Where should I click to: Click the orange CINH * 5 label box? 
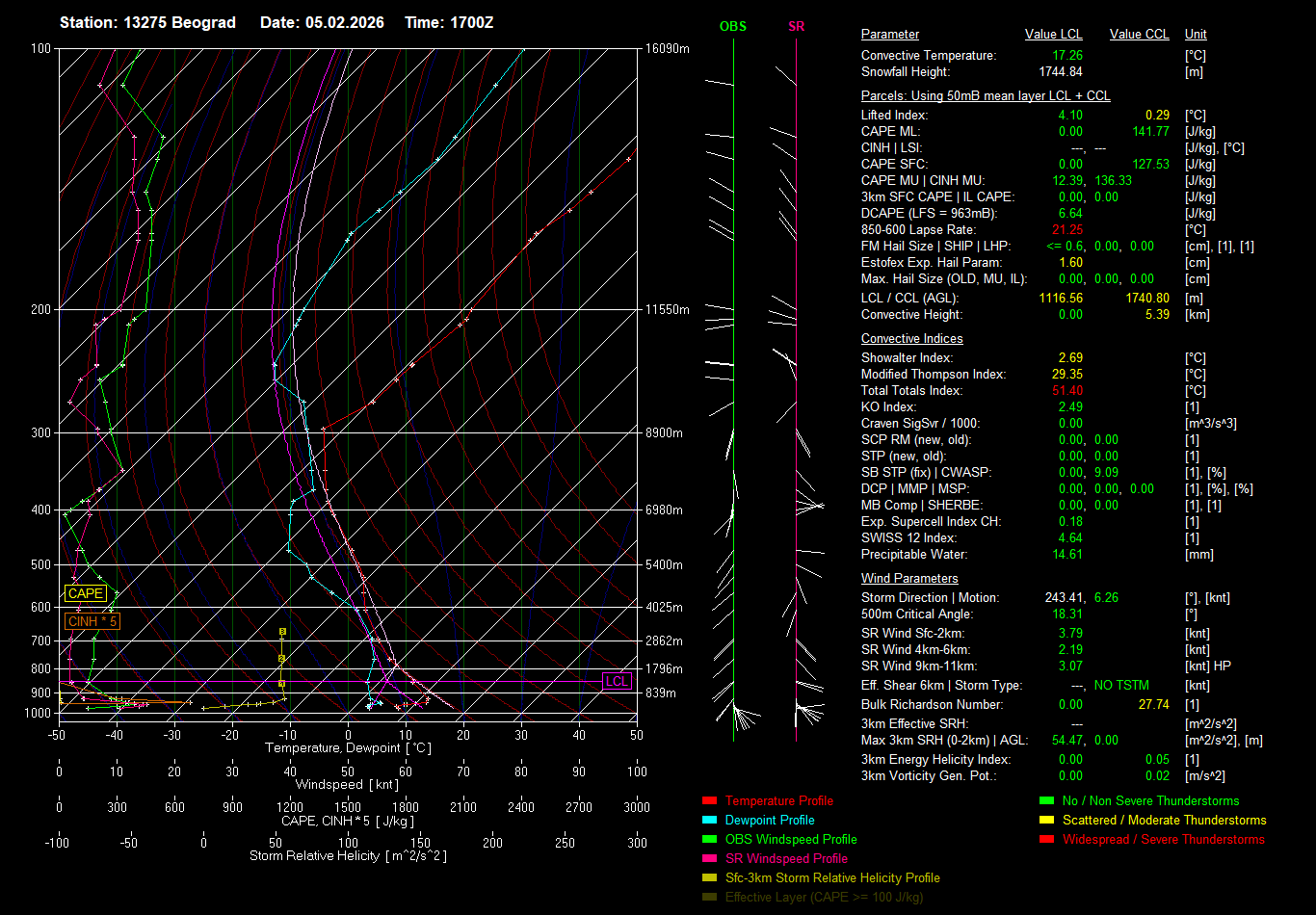click(92, 622)
